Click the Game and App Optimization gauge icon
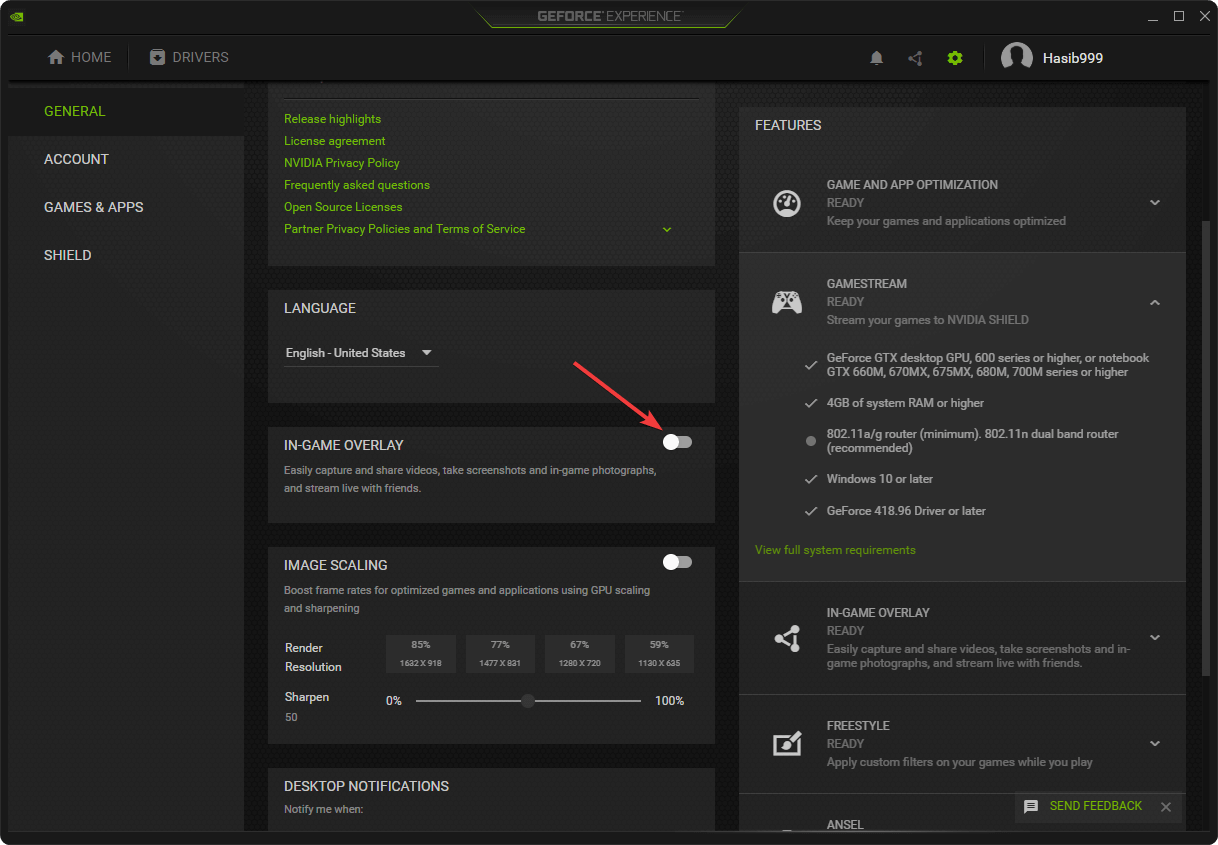The width and height of the screenshot is (1218, 845). click(x=787, y=203)
